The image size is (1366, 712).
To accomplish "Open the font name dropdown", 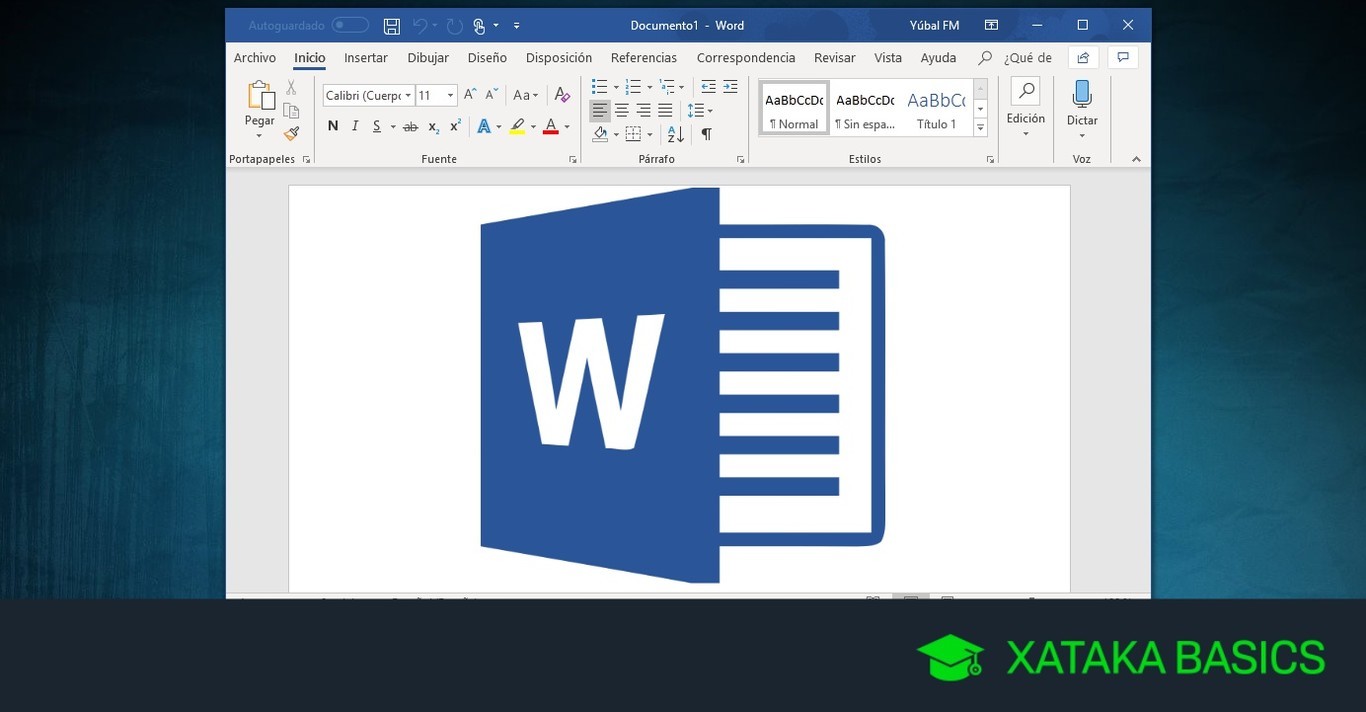I will [408, 96].
